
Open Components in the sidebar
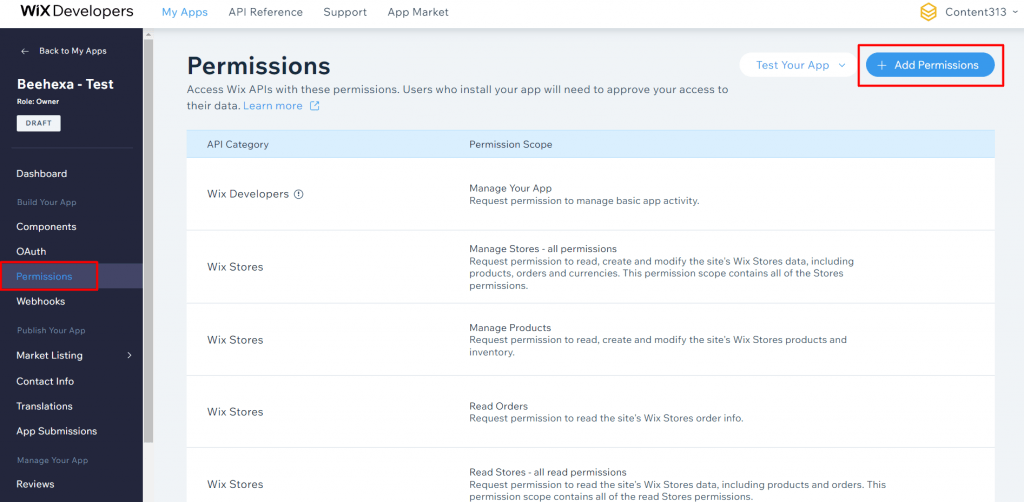click(x=46, y=227)
